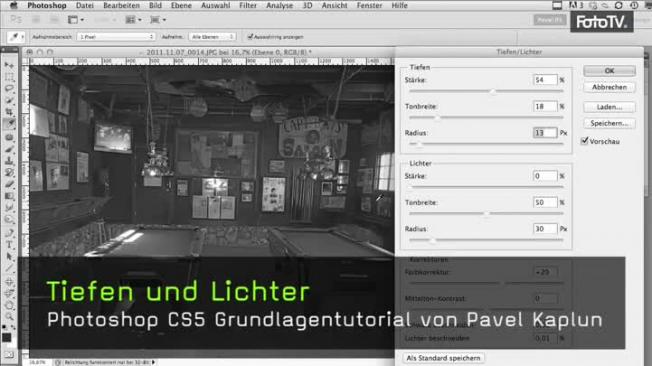The image size is (652, 366).
Task: Open the Filter menu
Action: click(248, 5)
